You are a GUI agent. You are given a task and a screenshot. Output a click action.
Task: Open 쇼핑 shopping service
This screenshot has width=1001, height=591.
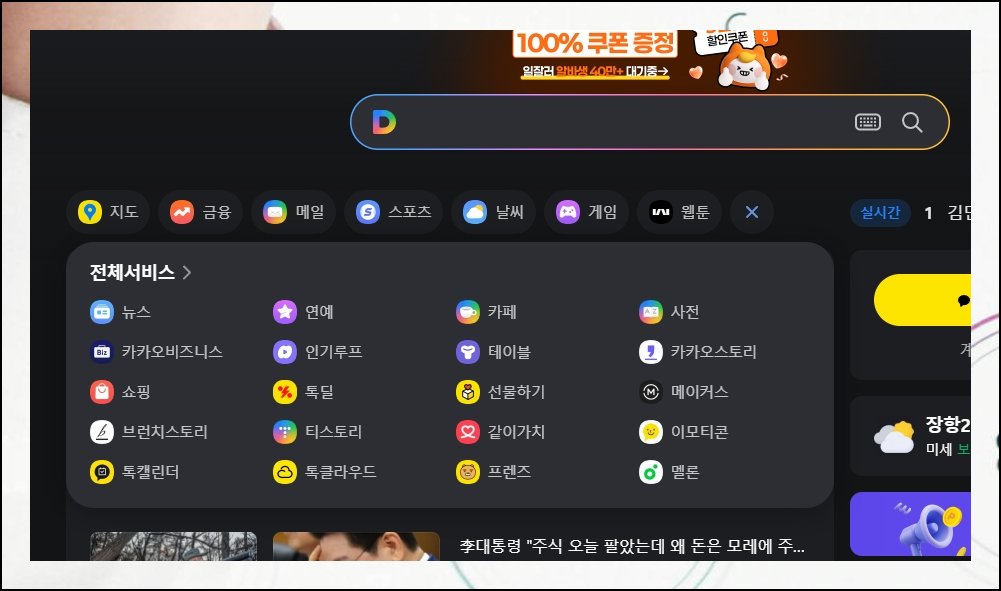click(x=121, y=392)
